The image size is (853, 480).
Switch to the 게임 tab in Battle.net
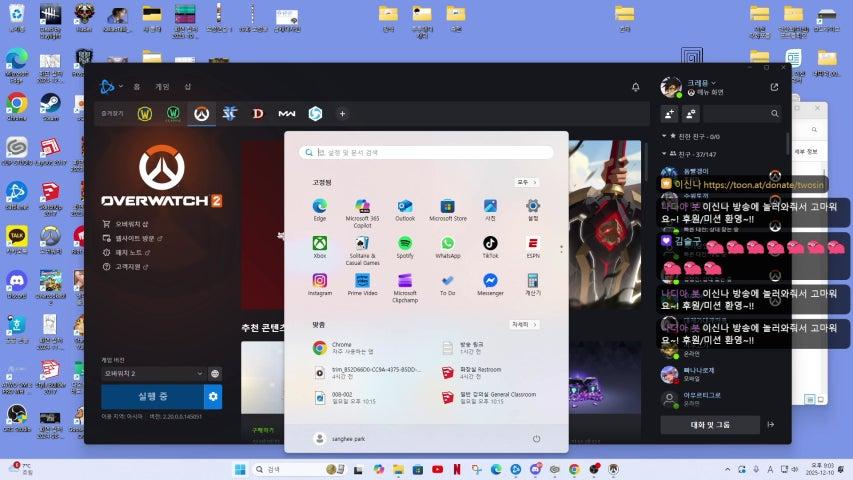pos(162,87)
